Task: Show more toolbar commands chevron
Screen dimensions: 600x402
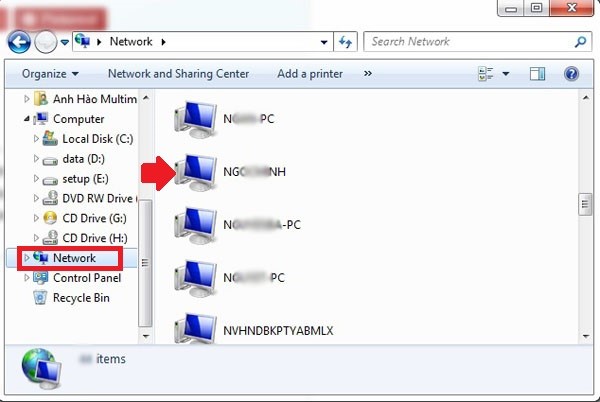Action: coord(367,74)
